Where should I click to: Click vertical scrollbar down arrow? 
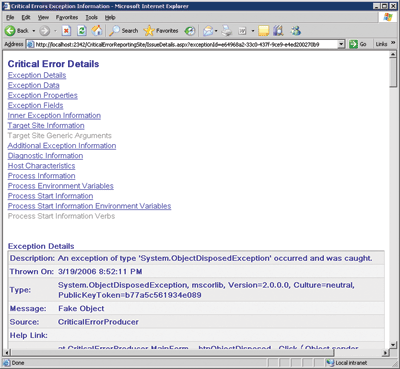(x=393, y=345)
